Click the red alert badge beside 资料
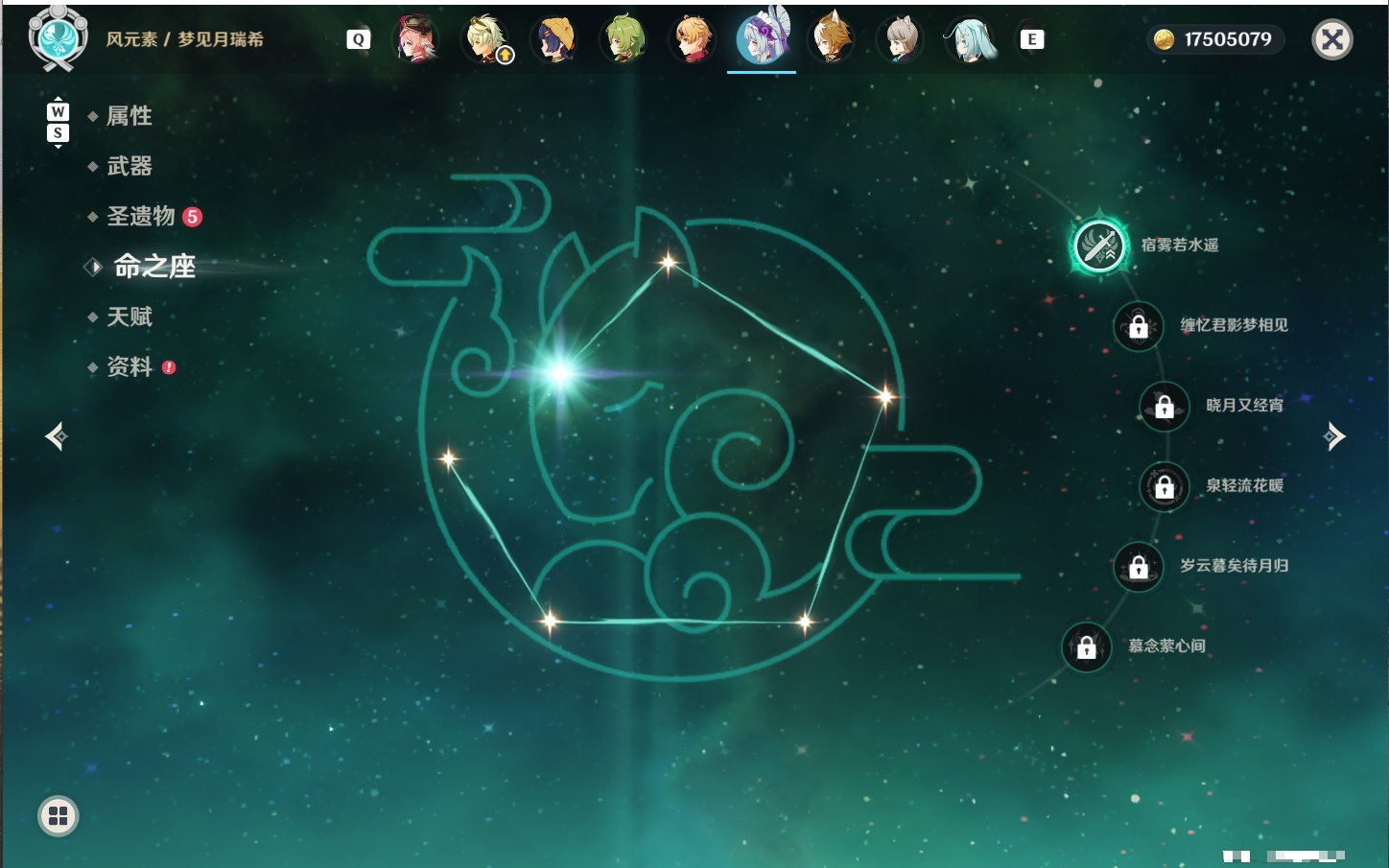This screenshot has width=1389, height=868. (x=169, y=367)
